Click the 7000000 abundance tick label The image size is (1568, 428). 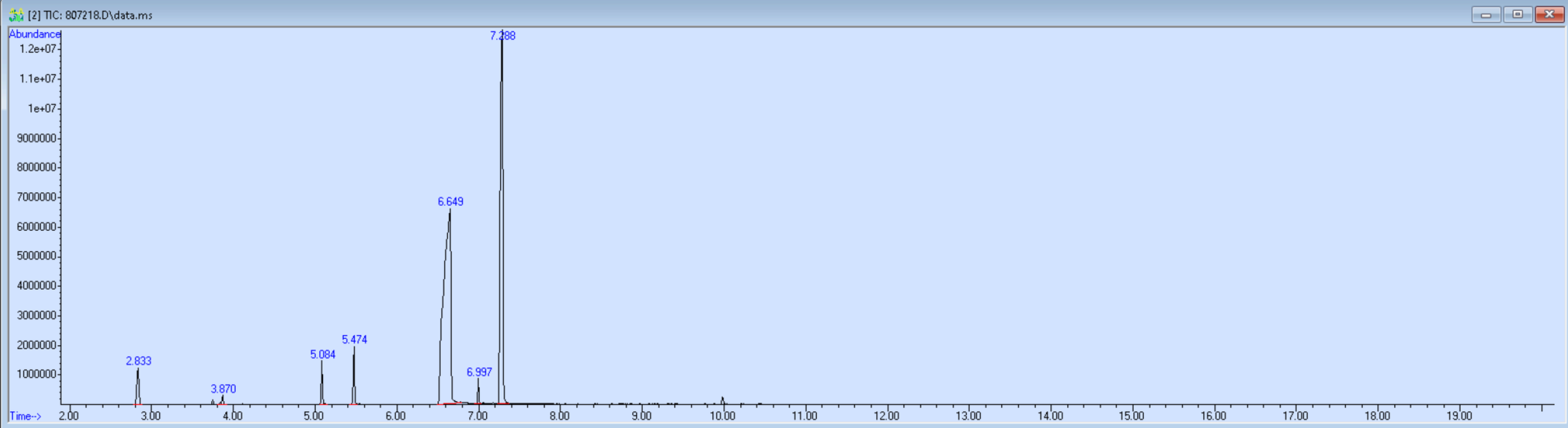[x=36, y=197]
